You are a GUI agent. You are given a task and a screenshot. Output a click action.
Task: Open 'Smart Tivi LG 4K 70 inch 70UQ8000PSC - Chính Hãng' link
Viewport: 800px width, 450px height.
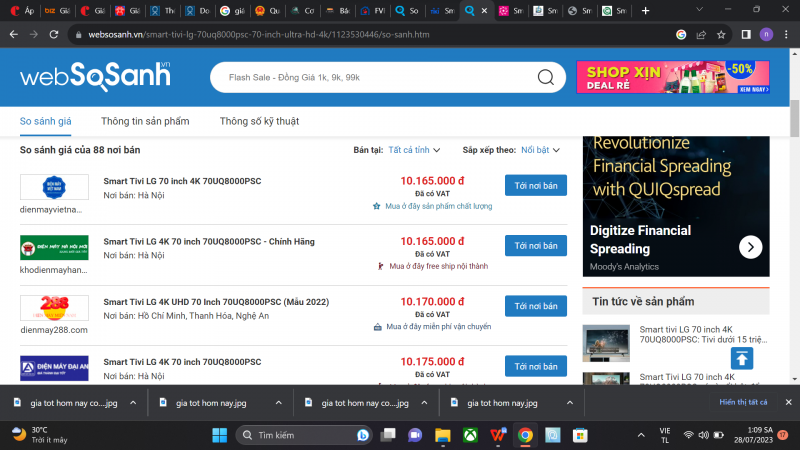pyautogui.click(x=209, y=242)
